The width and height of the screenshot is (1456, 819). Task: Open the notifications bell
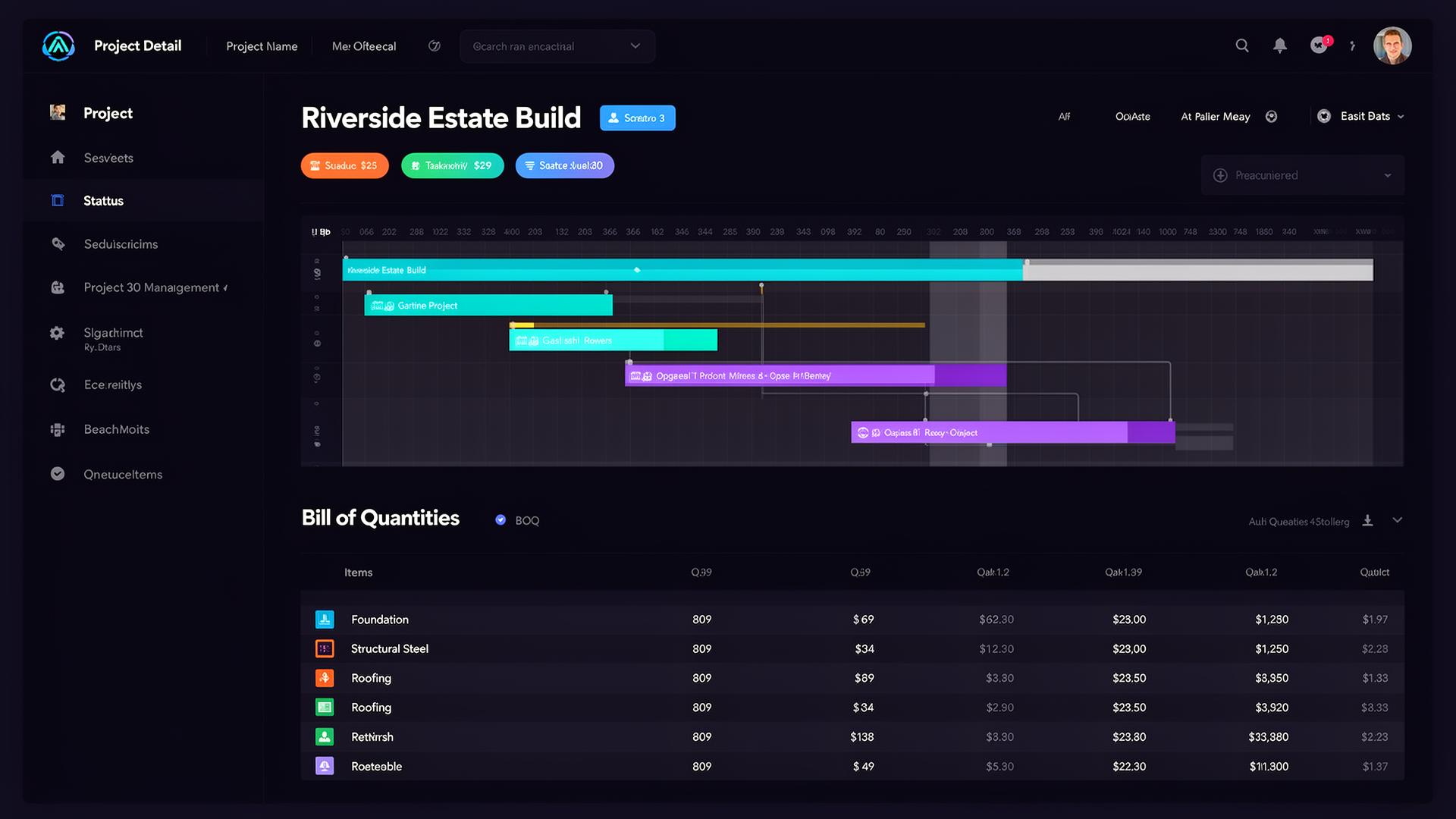(x=1280, y=45)
